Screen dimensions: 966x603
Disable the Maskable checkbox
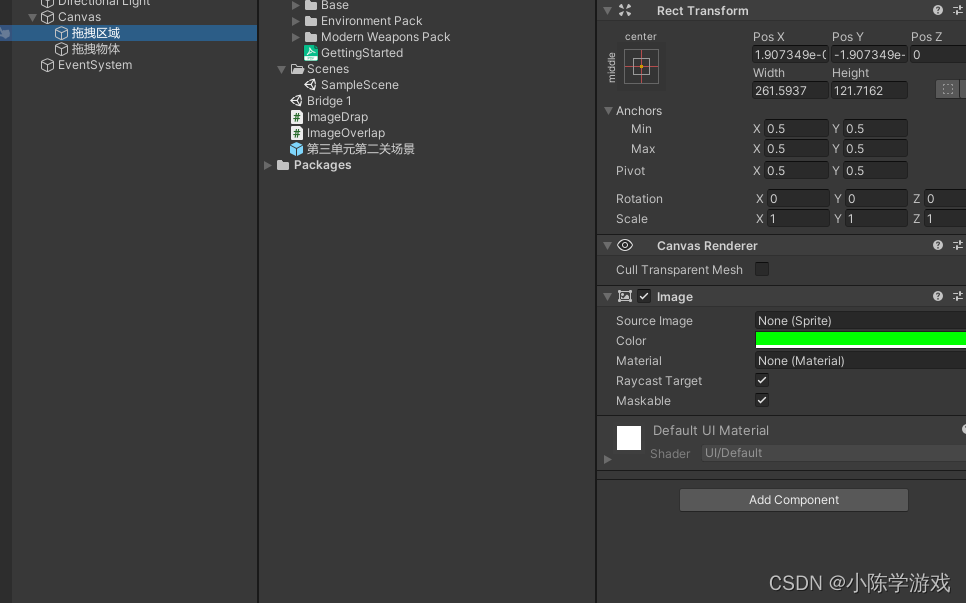pos(761,400)
